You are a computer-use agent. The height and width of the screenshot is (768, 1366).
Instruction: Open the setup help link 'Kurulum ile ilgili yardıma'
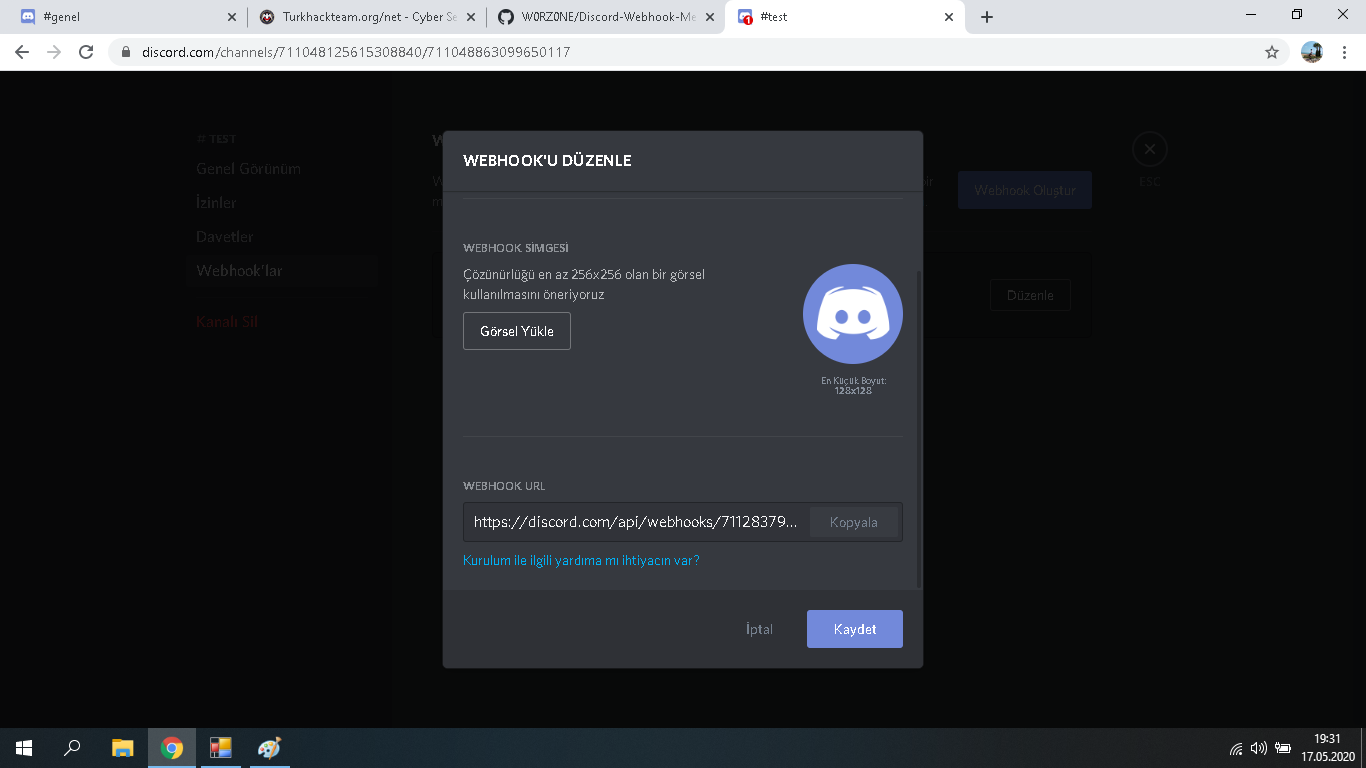click(581, 561)
